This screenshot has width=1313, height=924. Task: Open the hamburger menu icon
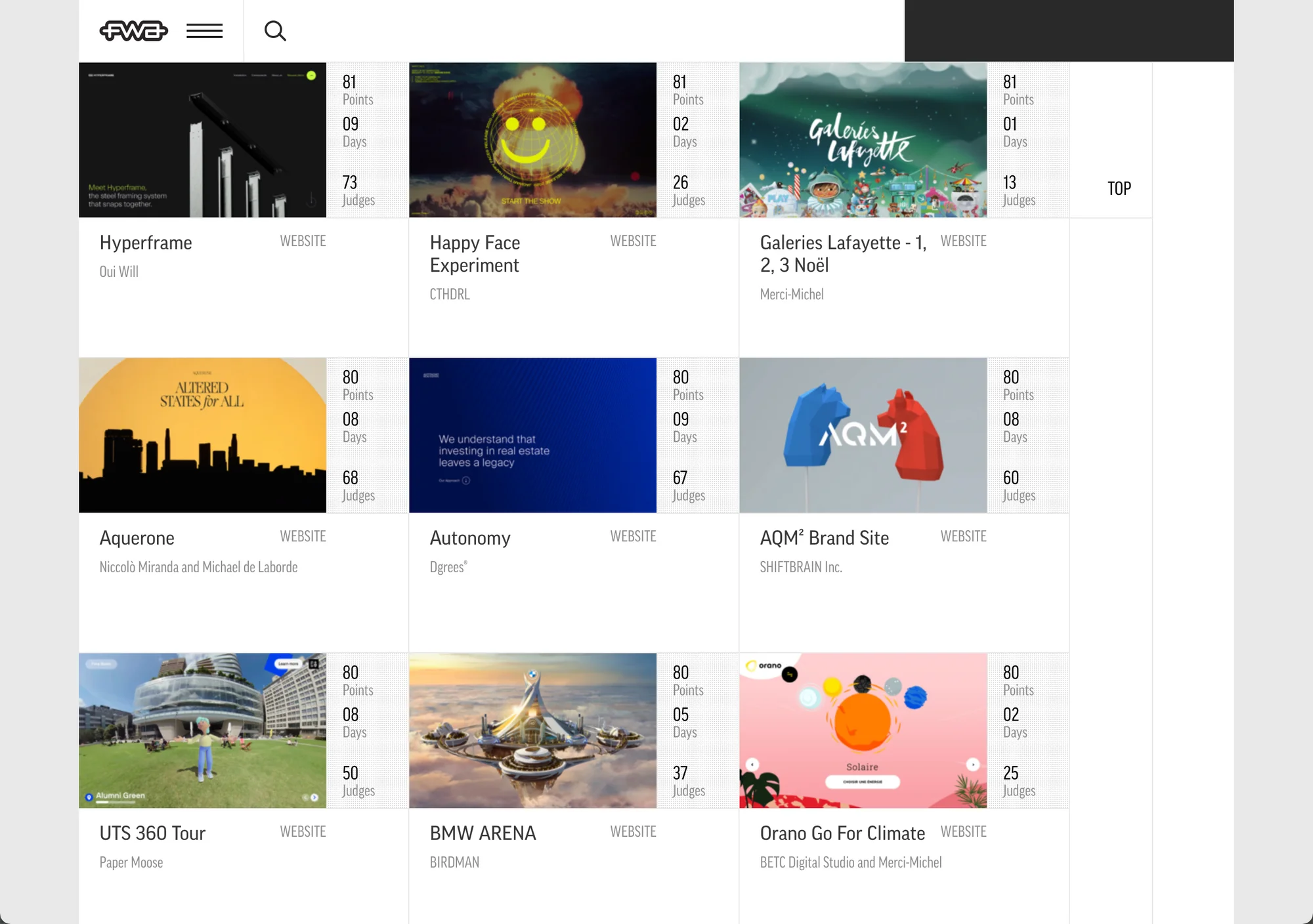(204, 31)
